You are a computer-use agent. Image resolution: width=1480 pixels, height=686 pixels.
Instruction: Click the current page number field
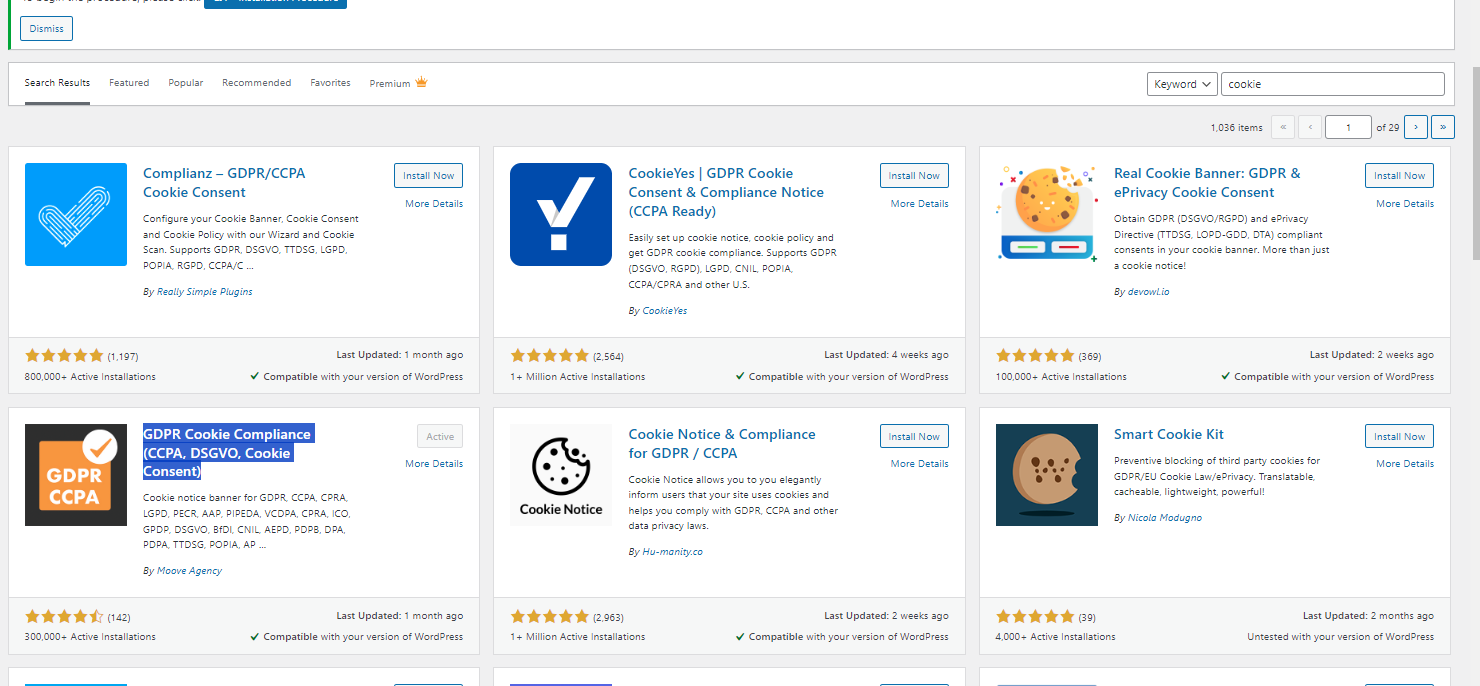pos(1348,127)
